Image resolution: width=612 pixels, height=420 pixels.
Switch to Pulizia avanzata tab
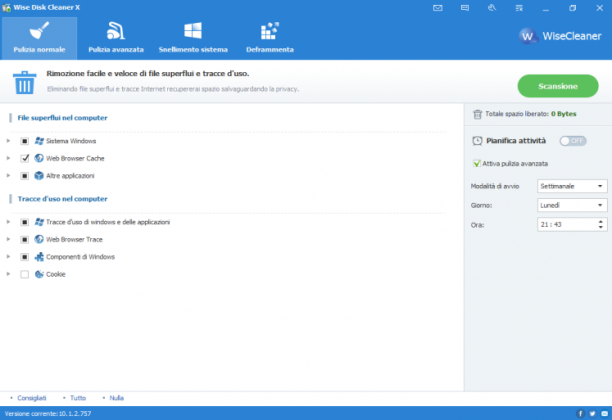[116, 38]
